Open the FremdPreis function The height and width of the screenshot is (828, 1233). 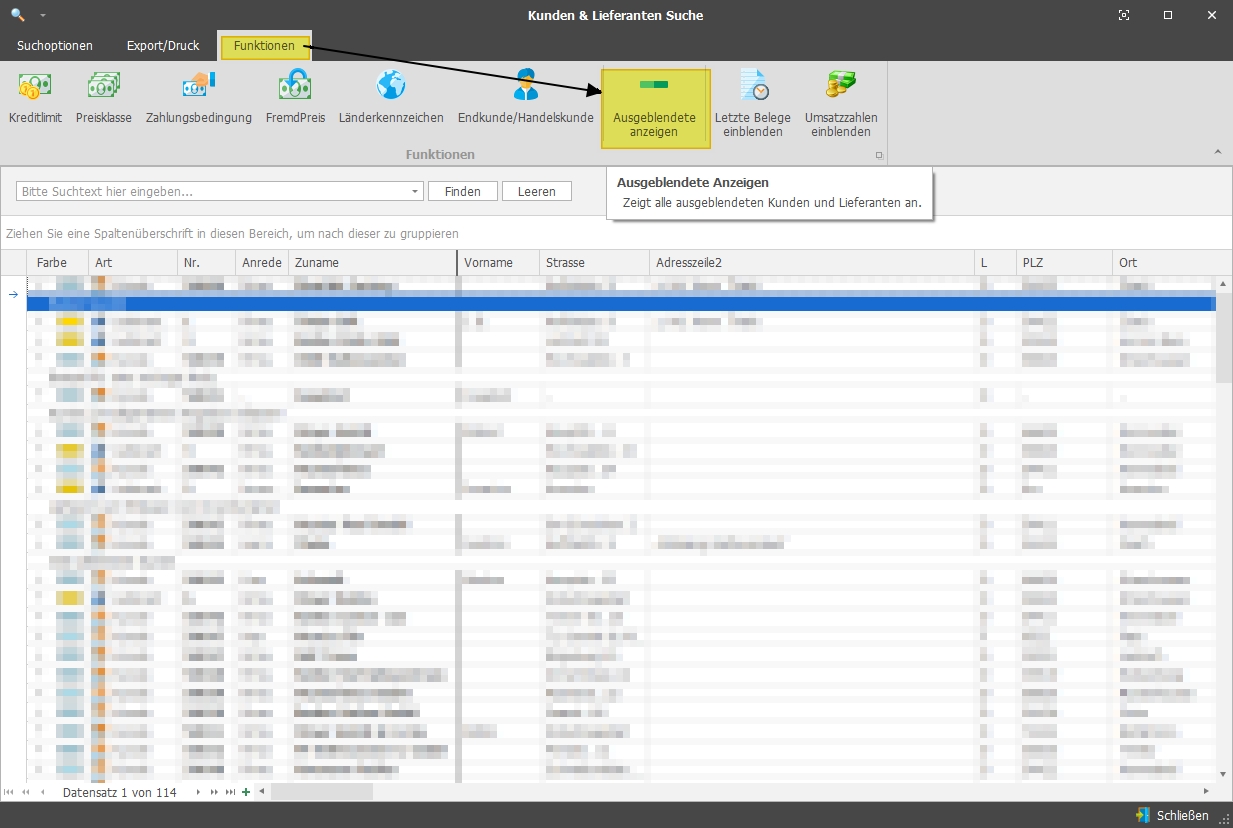[295, 98]
